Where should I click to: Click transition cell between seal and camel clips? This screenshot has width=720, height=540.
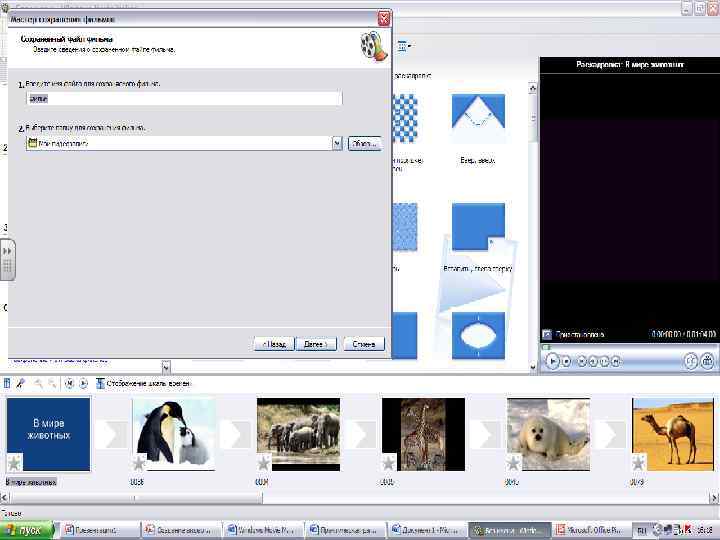610,434
